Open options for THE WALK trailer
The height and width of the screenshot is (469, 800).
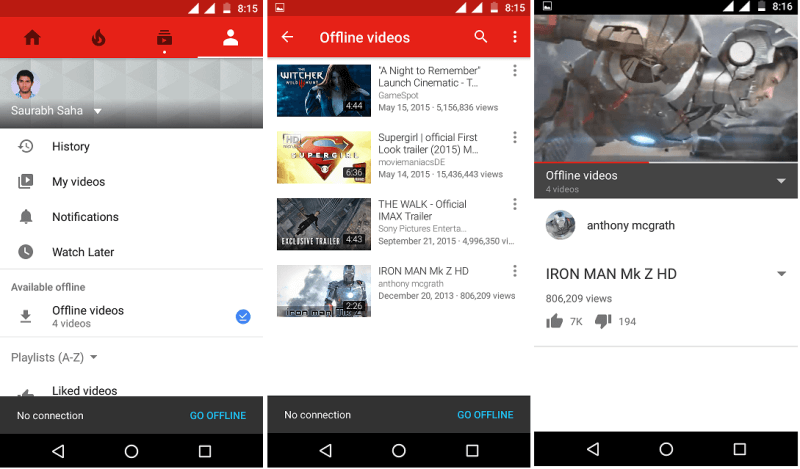point(515,204)
